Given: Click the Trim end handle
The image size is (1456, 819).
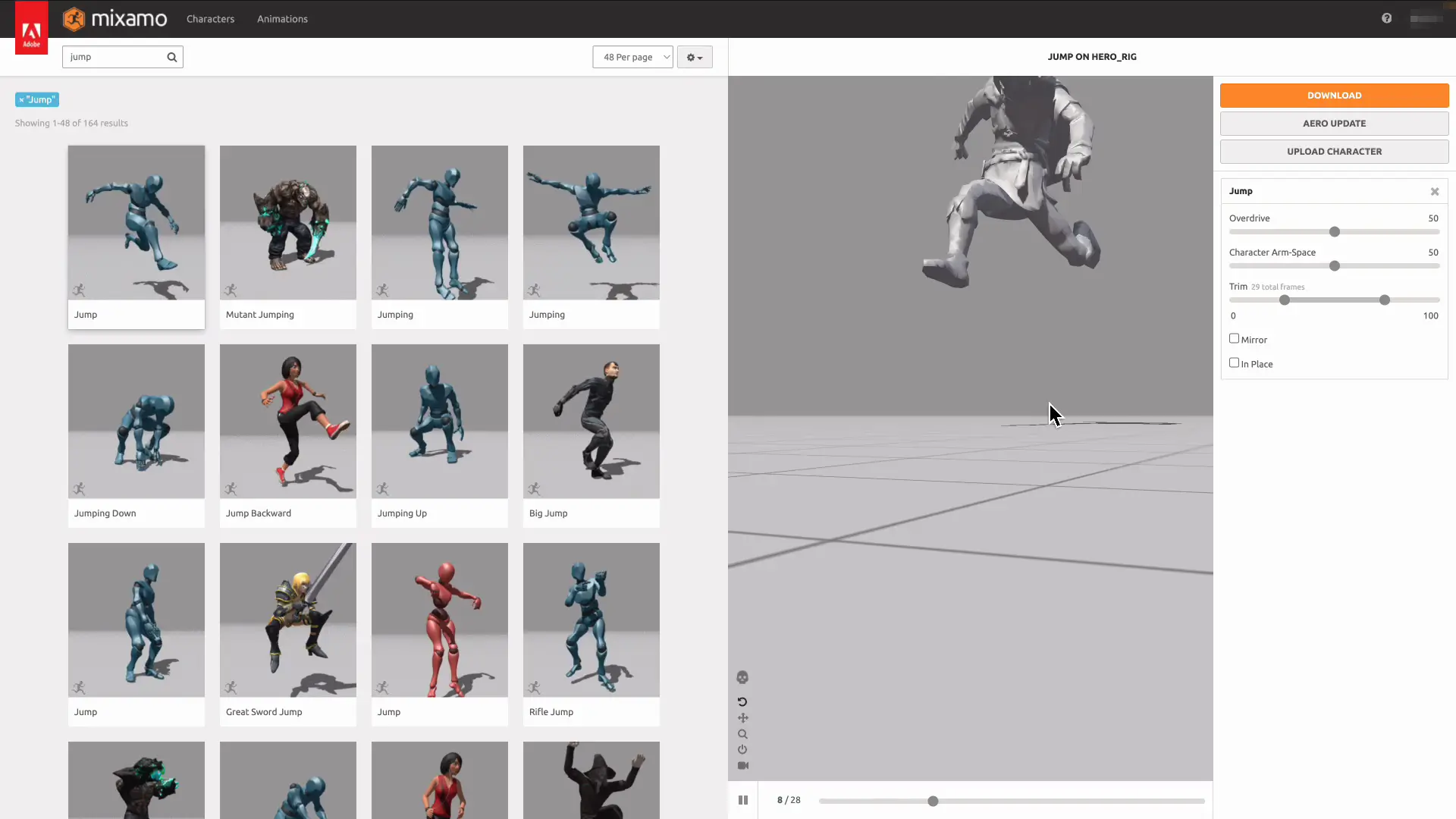Looking at the screenshot, I should pyautogui.click(x=1385, y=300).
